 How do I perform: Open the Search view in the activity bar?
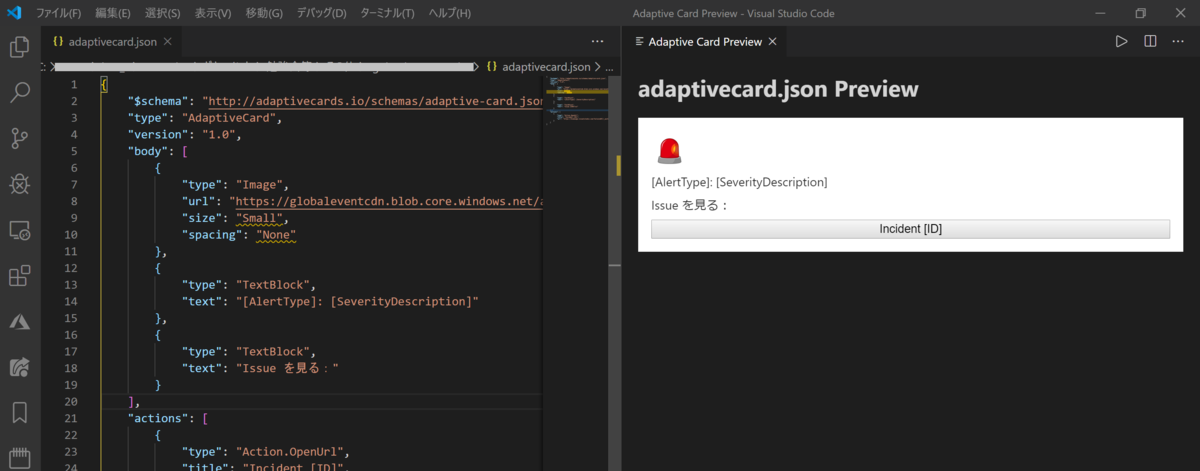click(19, 93)
